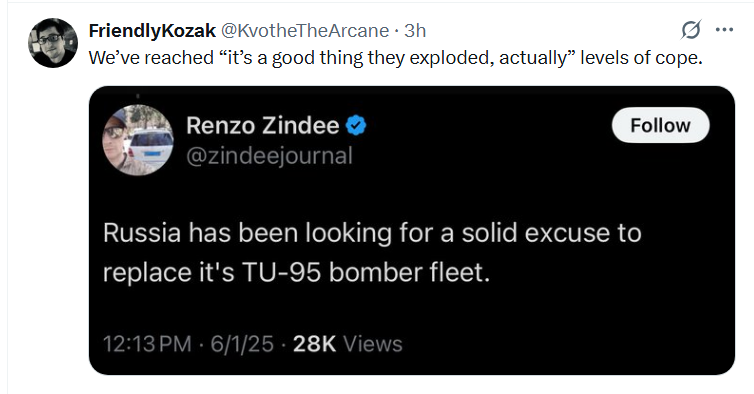The image size is (754, 394).
Task: Follow Renzo Zindee
Action: 660,126
